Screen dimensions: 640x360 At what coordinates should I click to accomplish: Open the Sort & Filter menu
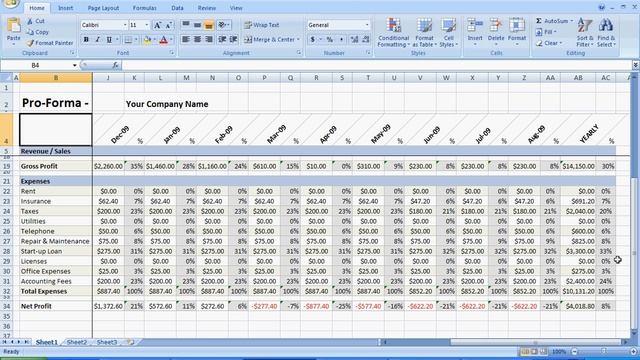coord(584,33)
